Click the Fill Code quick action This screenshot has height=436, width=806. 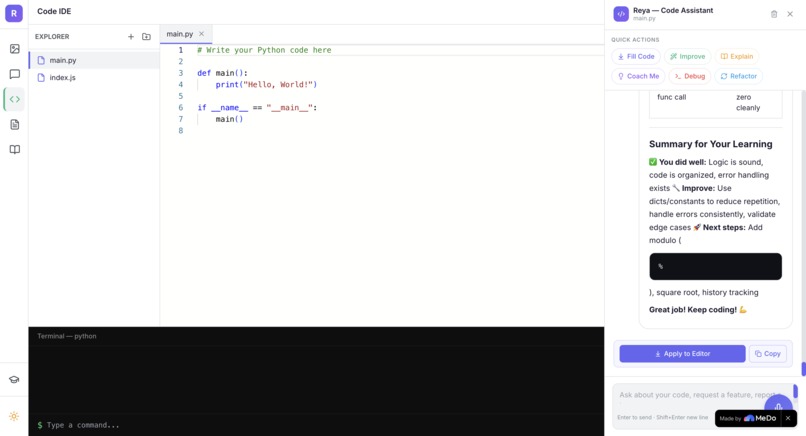[x=636, y=57]
